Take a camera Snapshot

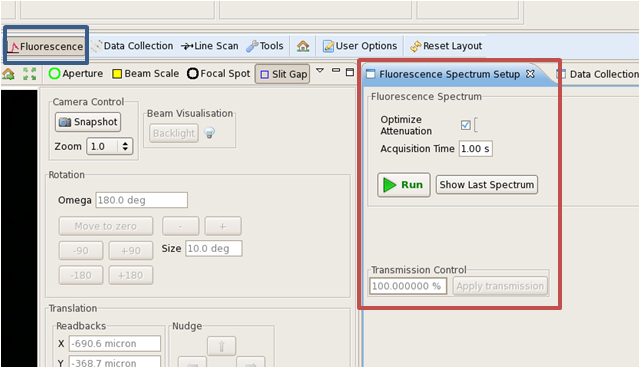88,122
